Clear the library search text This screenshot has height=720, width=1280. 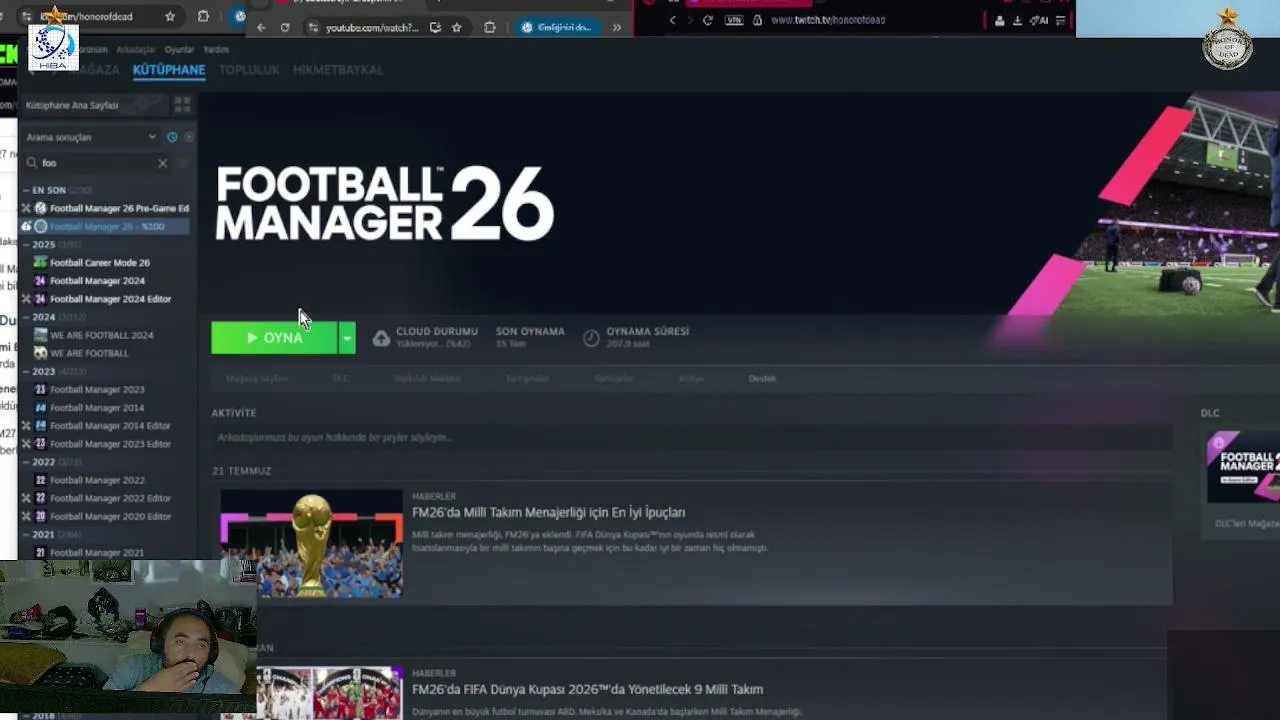(163, 163)
